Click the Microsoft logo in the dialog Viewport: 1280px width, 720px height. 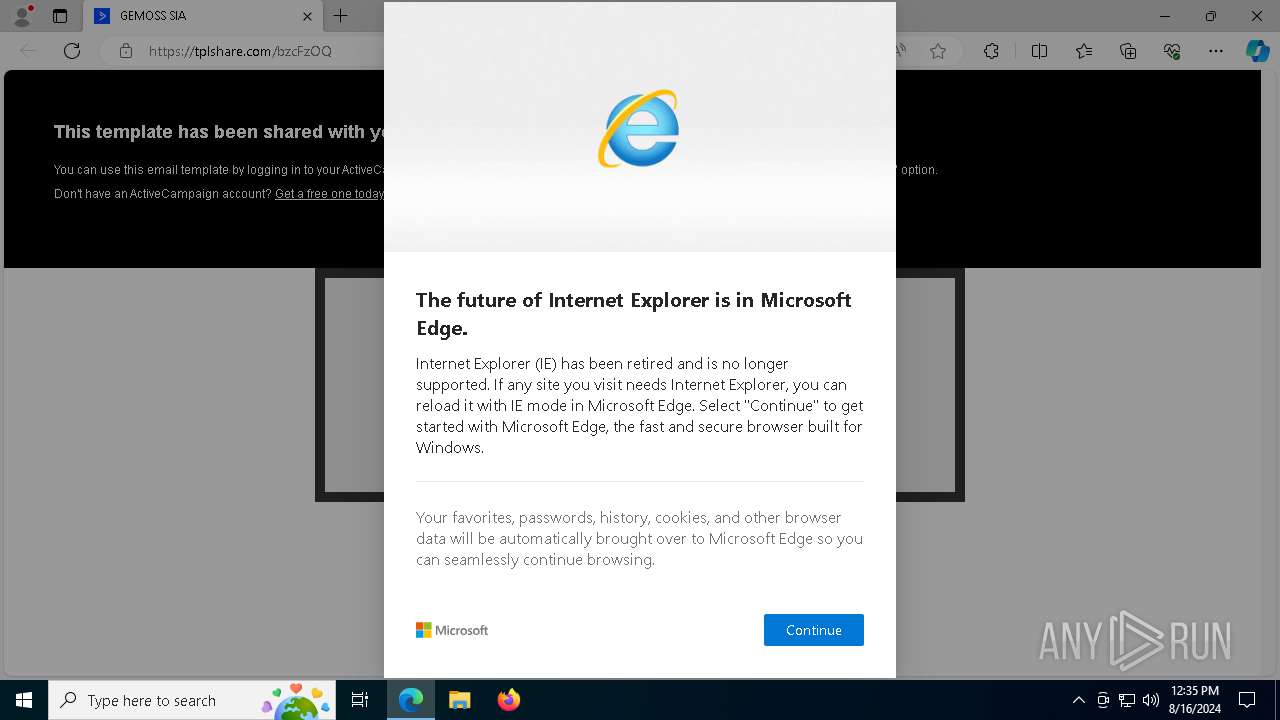452,630
